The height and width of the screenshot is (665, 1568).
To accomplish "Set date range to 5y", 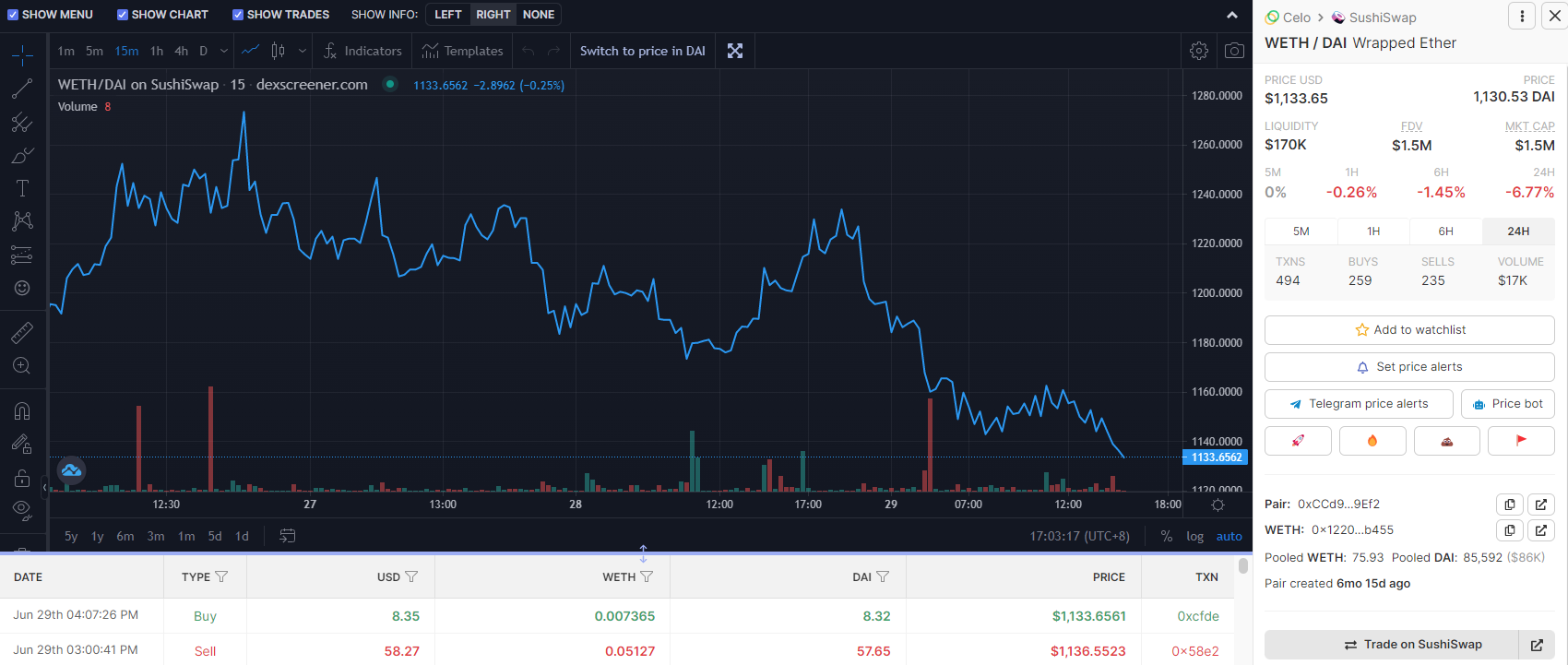I will pyautogui.click(x=71, y=536).
